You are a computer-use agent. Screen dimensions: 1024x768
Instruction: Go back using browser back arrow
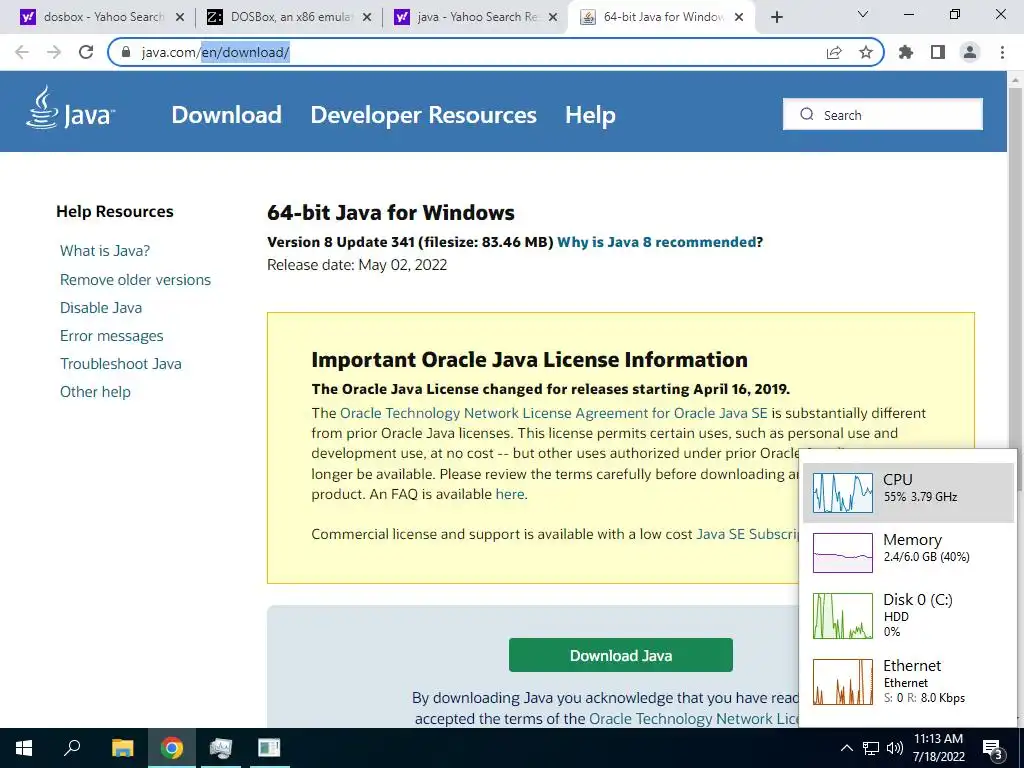point(22,52)
